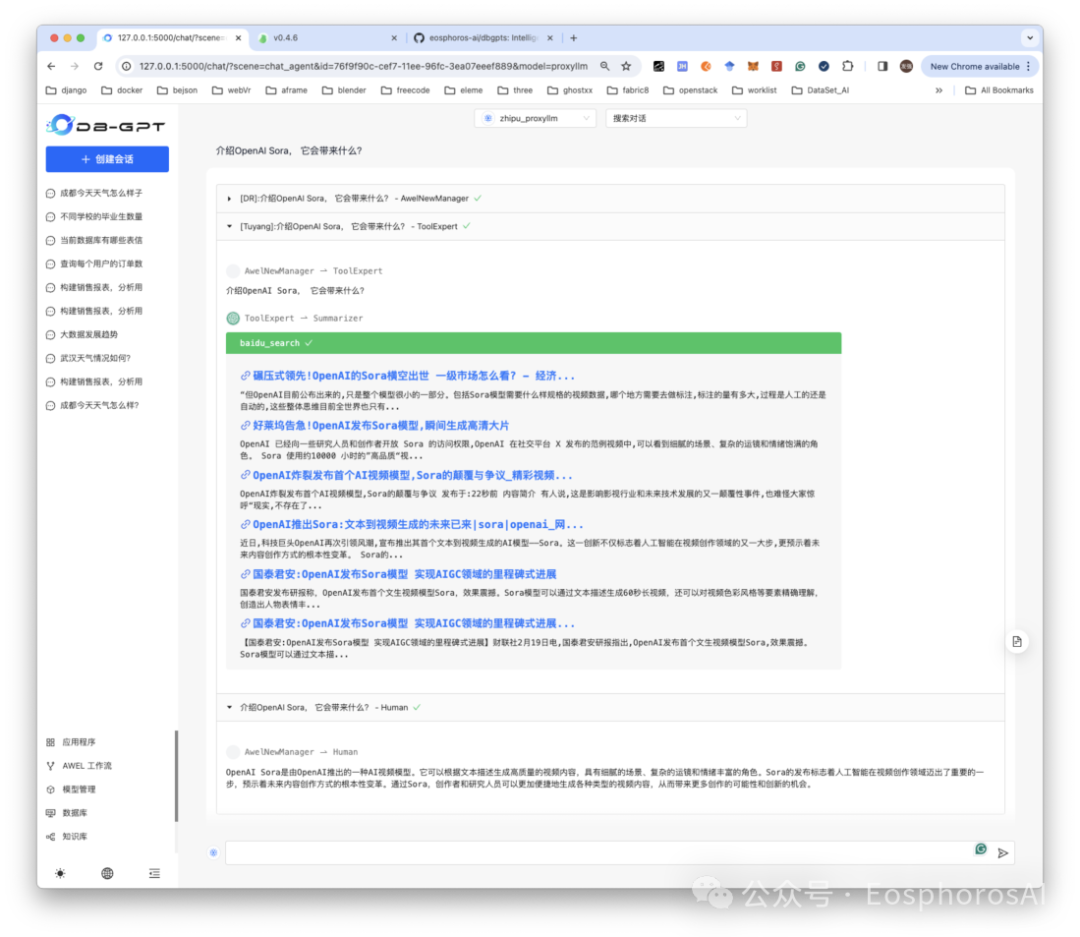Viewport: 1080px width, 937px height.
Task: Open the 搜索对话 dropdown
Action: coord(676,118)
